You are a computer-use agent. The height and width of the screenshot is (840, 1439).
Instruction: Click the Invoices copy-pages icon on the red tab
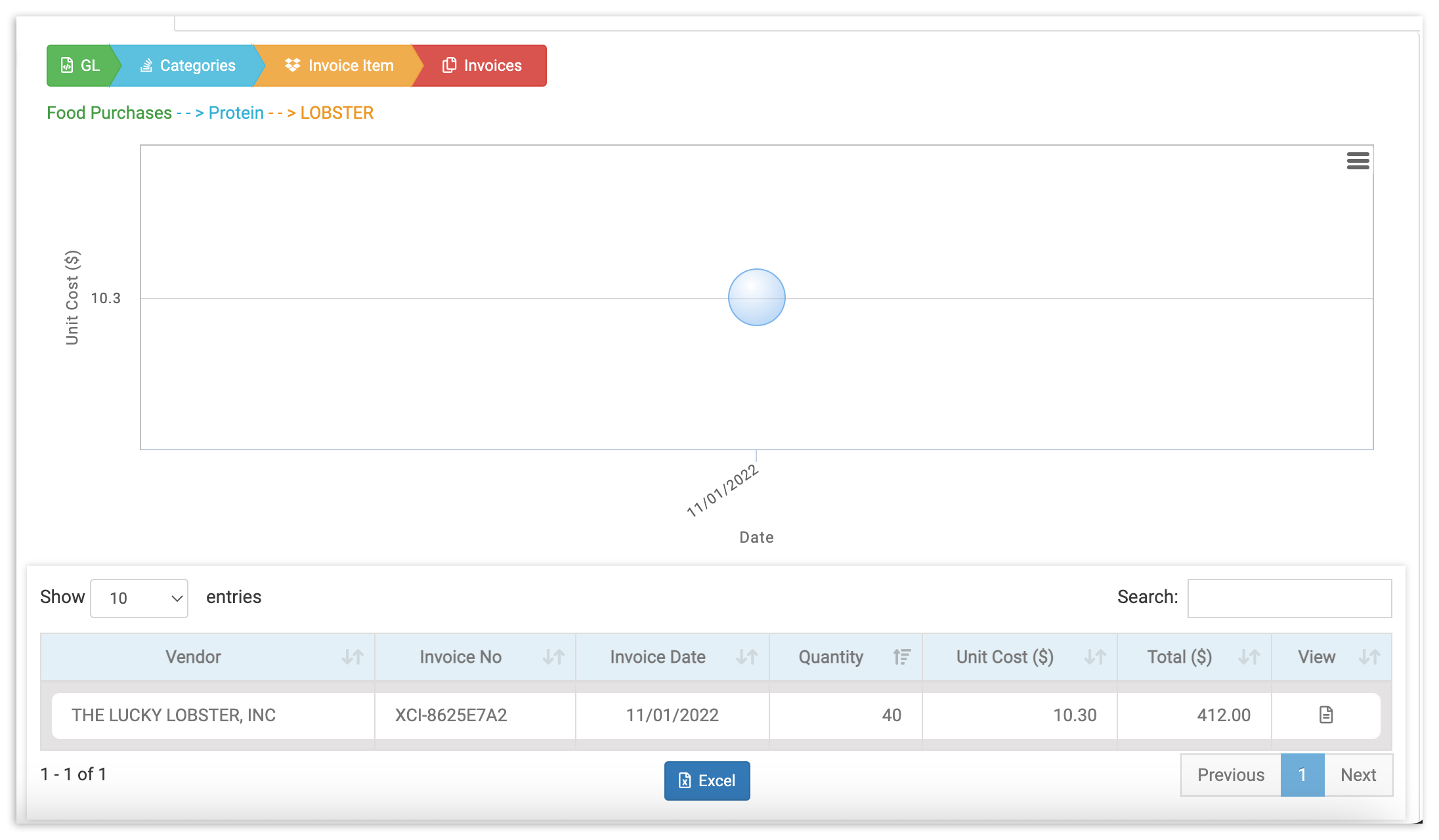point(450,65)
